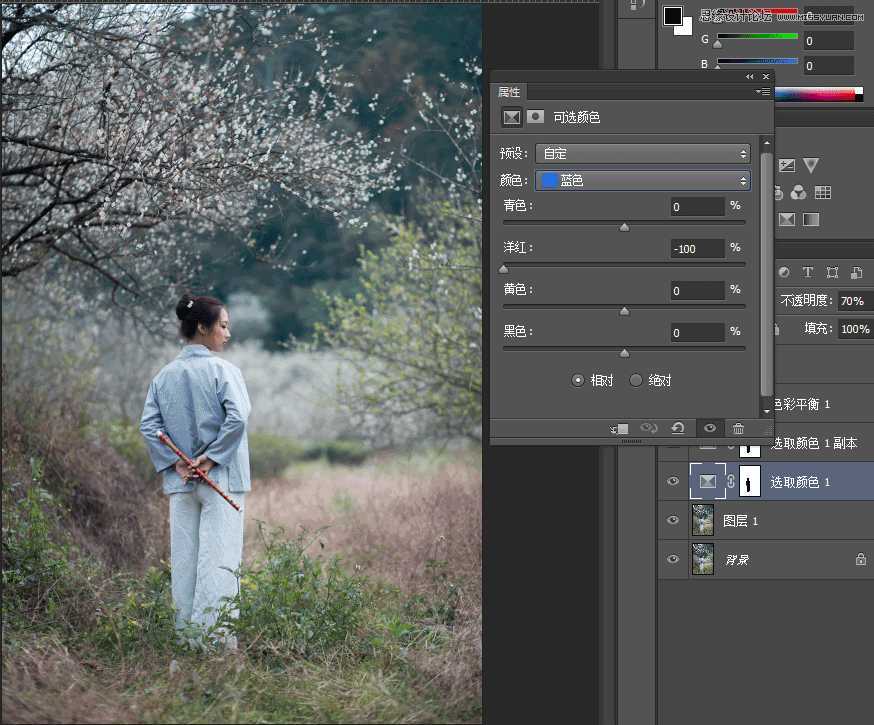This screenshot has width=874, height=725.
Task: Click the Vibrance adjustment triangle icon
Action: [812, 165]
